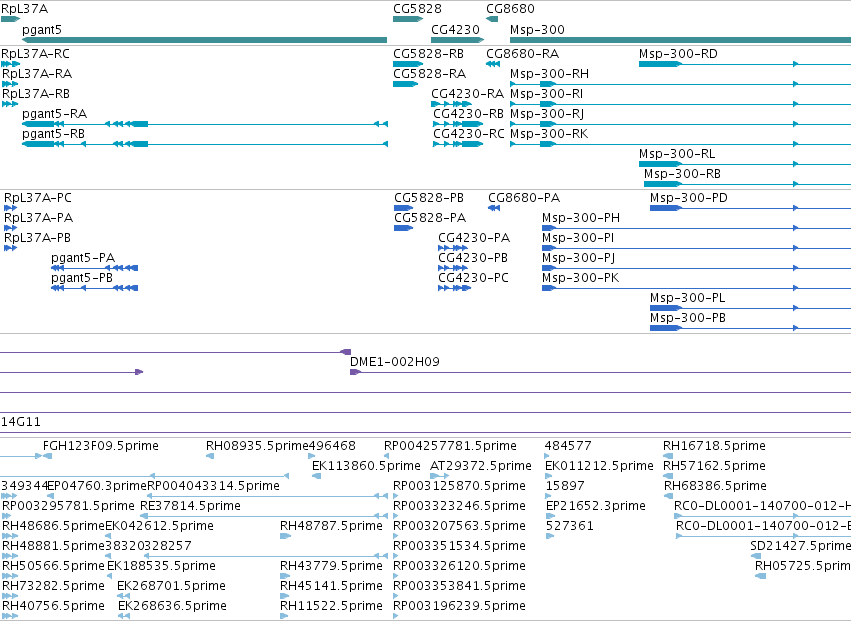This screenshot has width=851, height=621.
Task: Click the Msp-300-RI transcript label
Action: click(547, 94)
